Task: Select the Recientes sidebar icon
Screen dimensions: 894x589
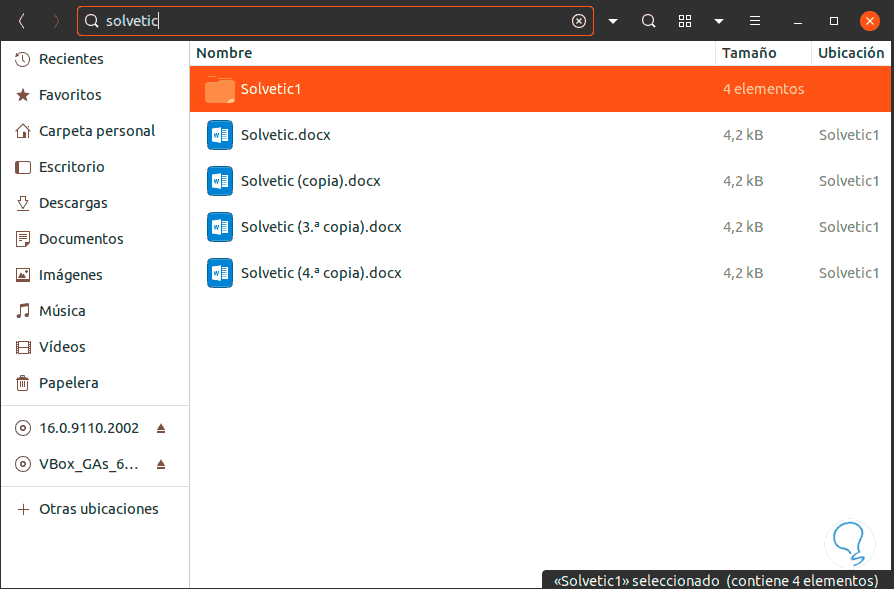Action: pos(22,59)
